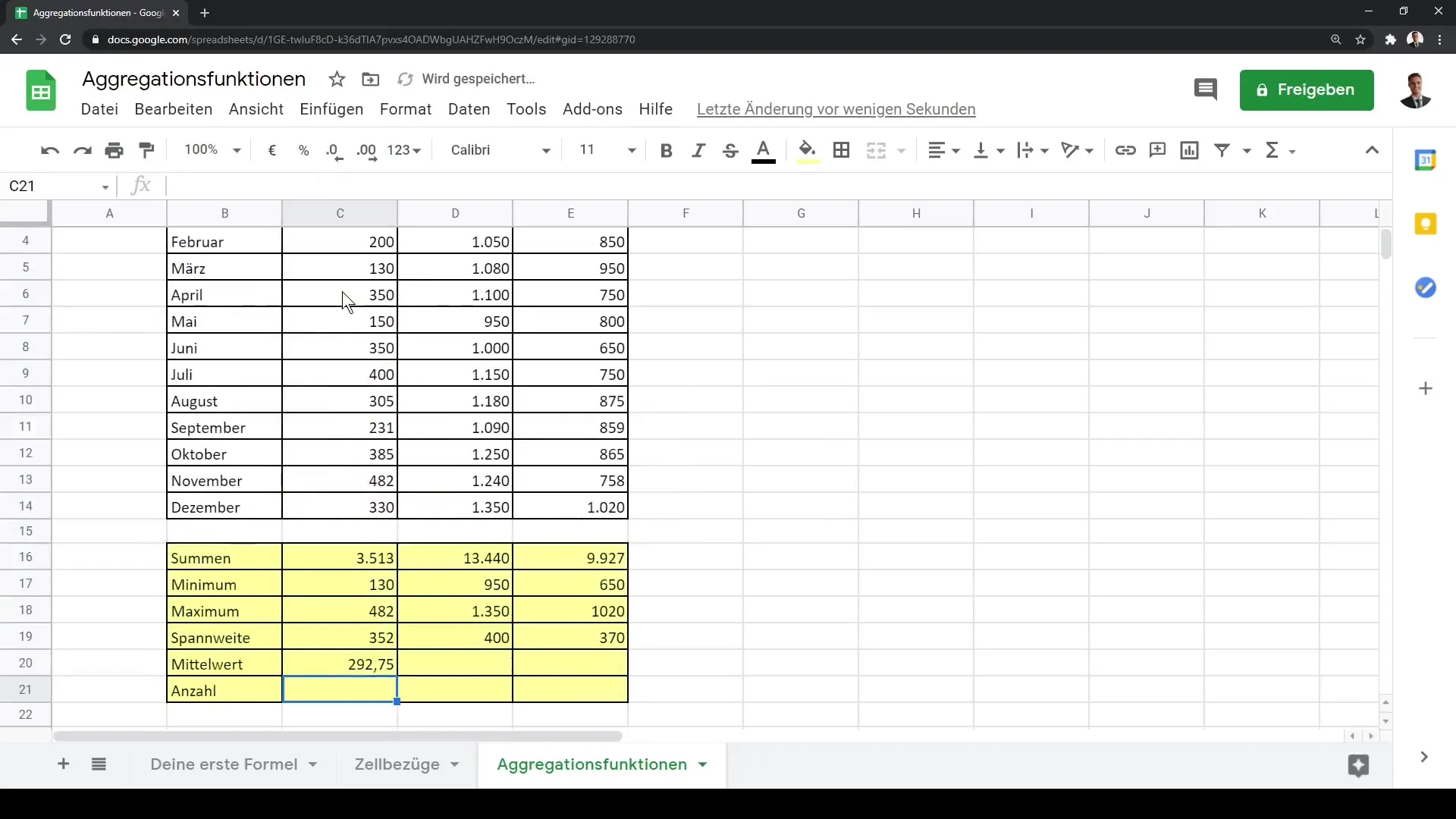This screenshot has width=1456, height=819.
Task: Open text wrapping dropdown
Action: click(x=1033, y=150)
